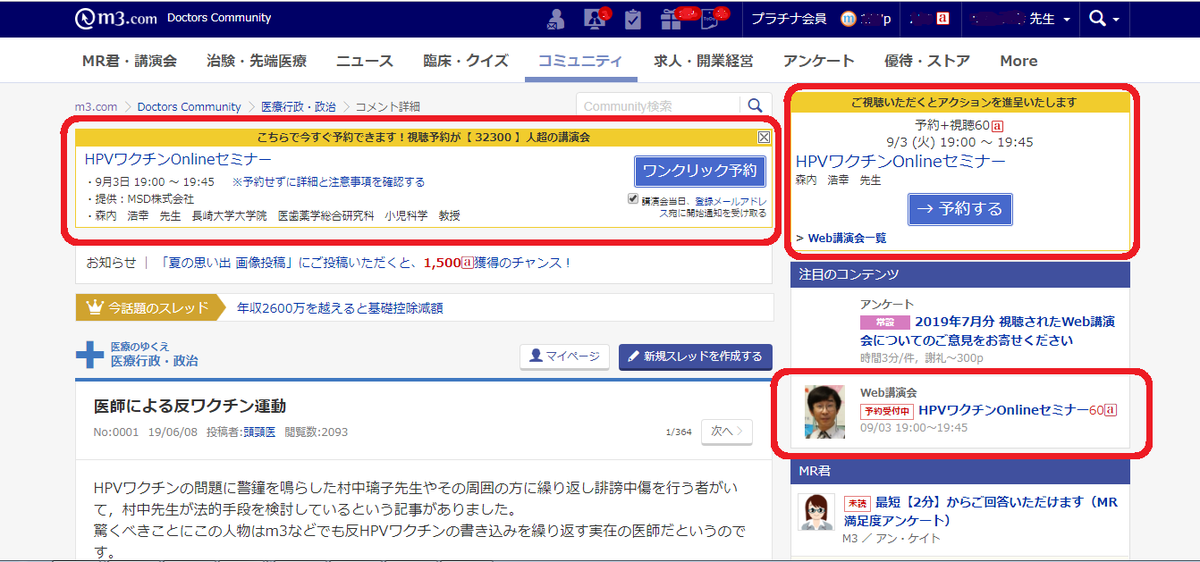The width and height of the screenshot is (1200, 562).
Task: Click the MR君 section header
Action: coord(961,470)
